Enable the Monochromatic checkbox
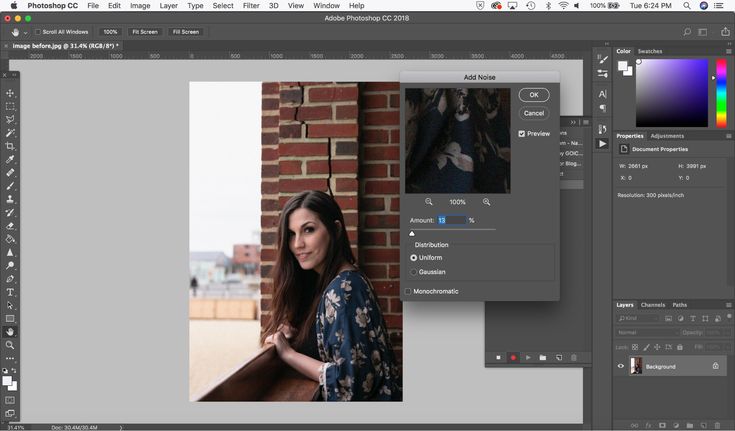735x431 pixels. tap(408, 291)
